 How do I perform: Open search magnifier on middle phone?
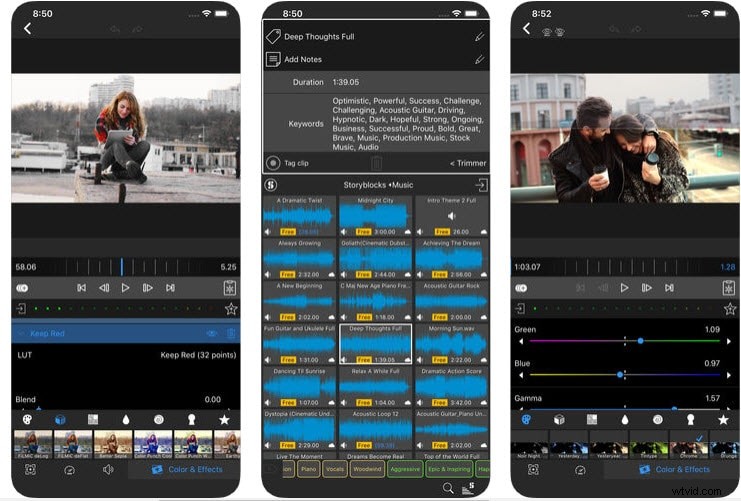point(448,488)
